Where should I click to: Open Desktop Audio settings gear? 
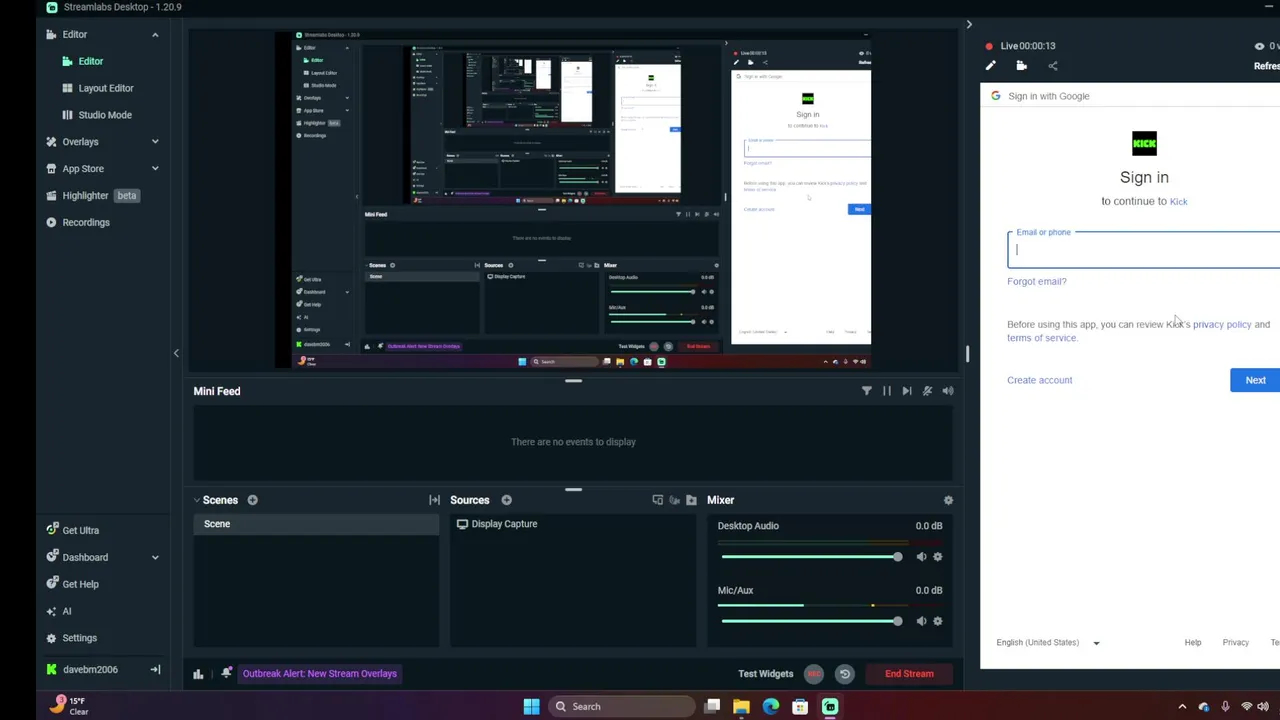pyautogui.click(x=937, y=557)
